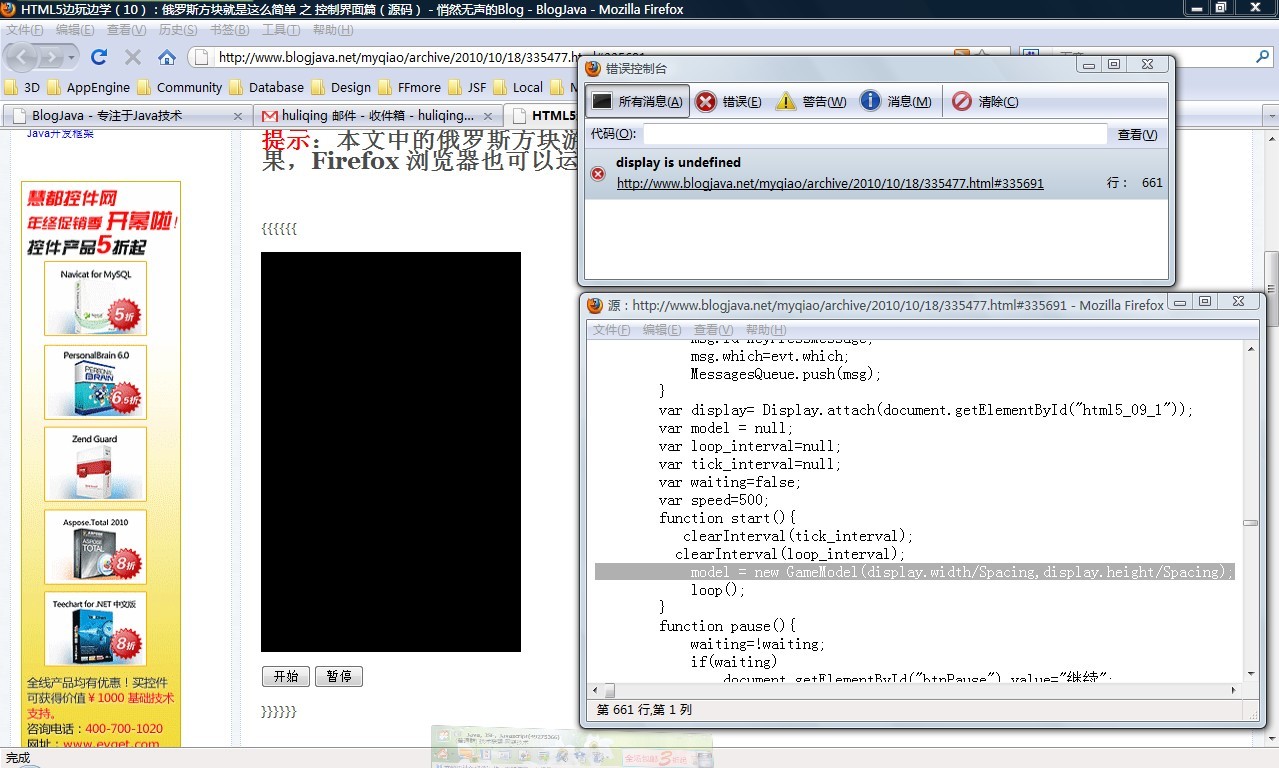This screenshot has width=1279, height=768.
Task: Filter error console to errors only
Action: pyautogui.click(x=729, y=101)
